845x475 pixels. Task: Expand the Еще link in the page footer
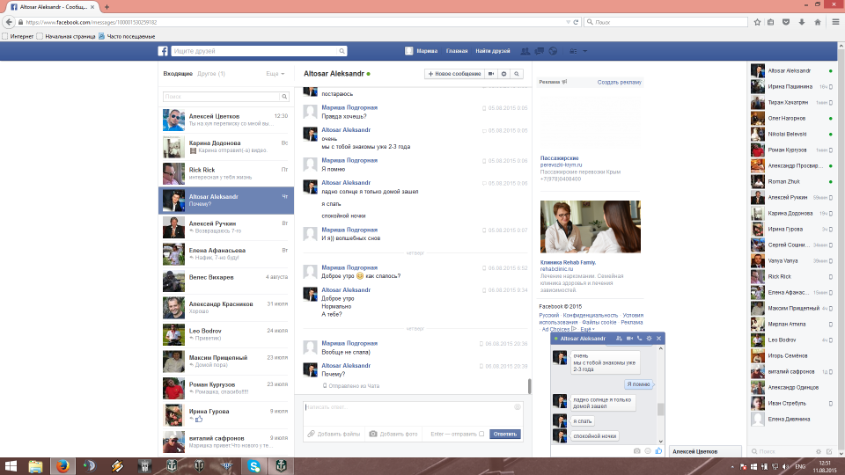pos(587,329)
